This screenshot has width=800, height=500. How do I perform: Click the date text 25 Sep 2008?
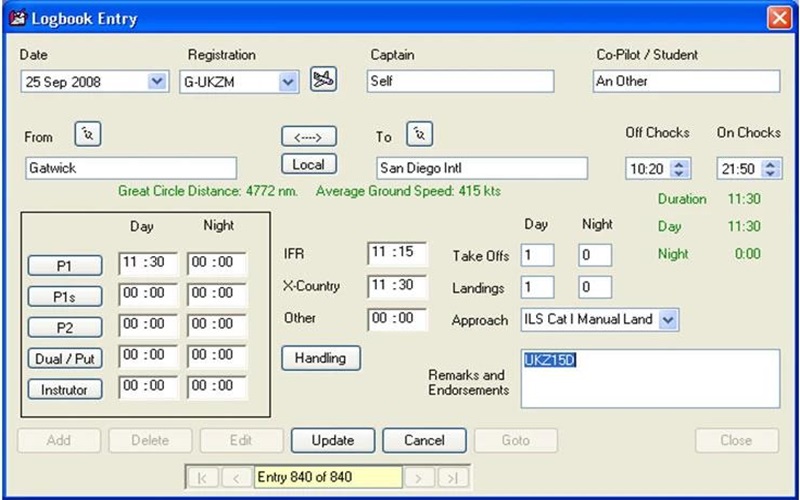click(x=63, y=82)
